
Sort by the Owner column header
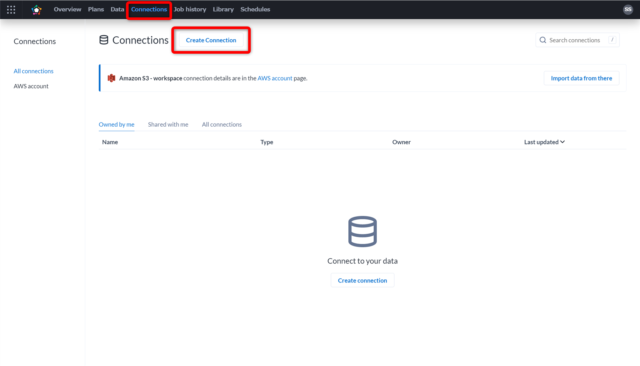[401, 142]
